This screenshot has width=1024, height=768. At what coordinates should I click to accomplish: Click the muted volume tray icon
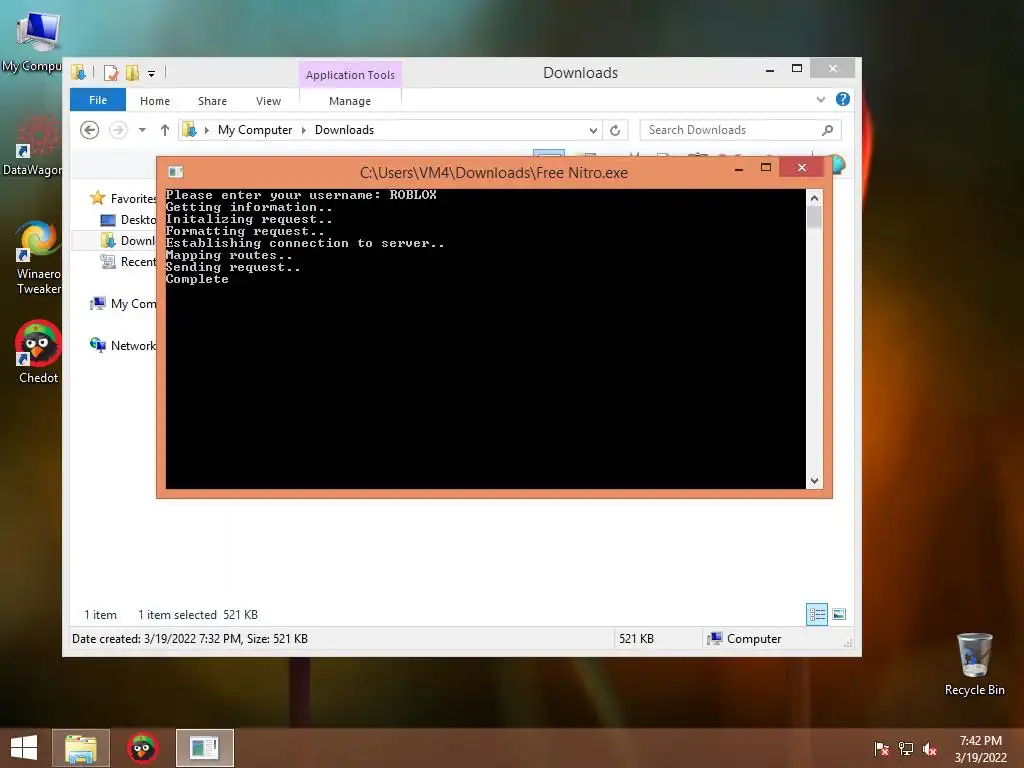point(929,749)
